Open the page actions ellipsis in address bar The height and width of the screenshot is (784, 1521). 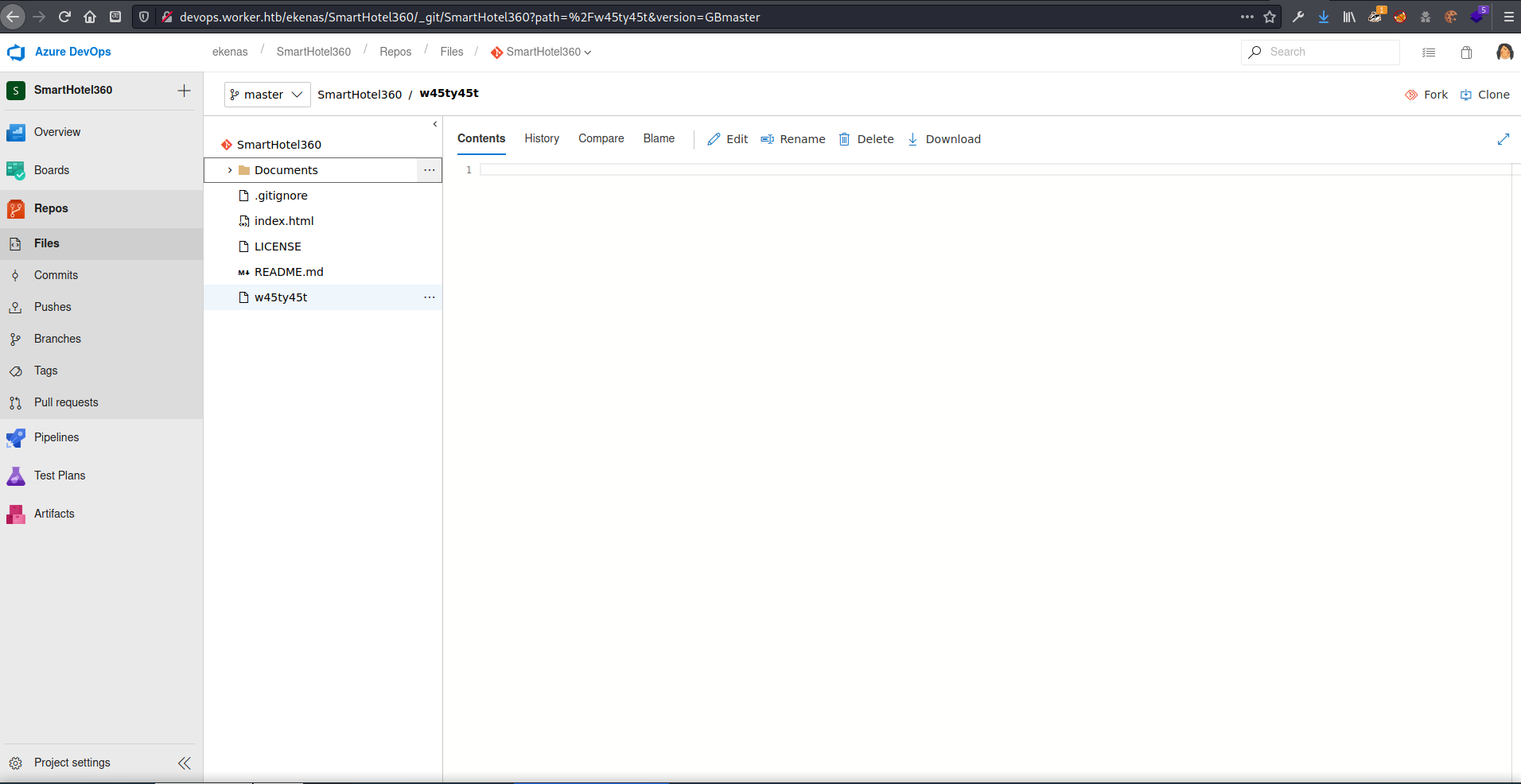(1247, 17)
